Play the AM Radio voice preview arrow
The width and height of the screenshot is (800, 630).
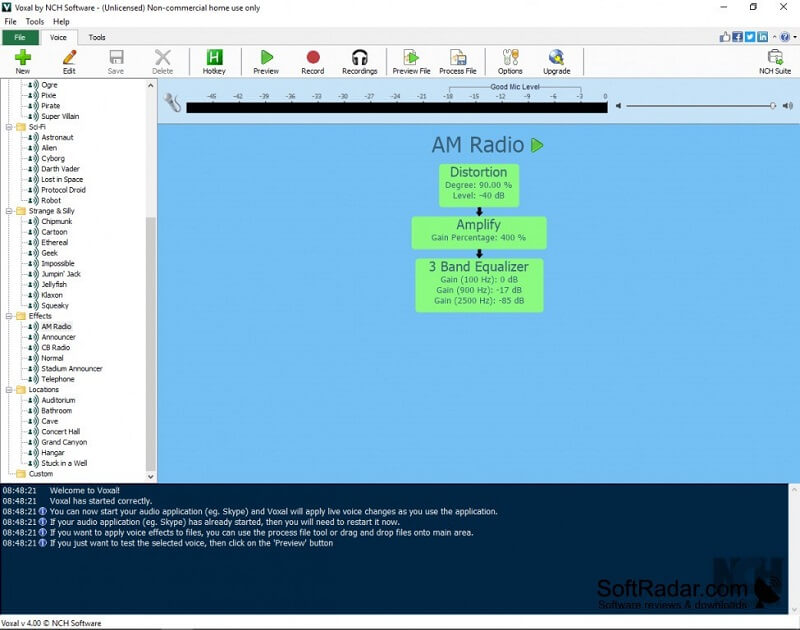pyautogui.click(x=537, y=145)
